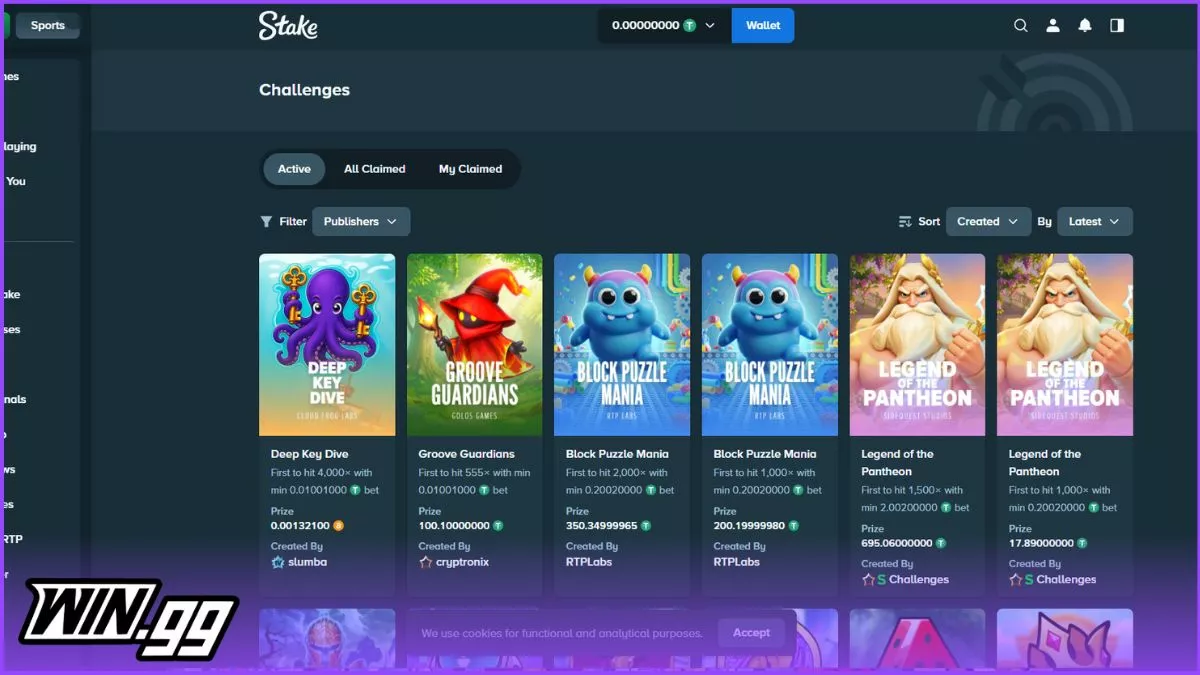Click the Deep Key Dive title
Image resolution: width=1200 pixels, height=675 pixels.
point(310,454)
